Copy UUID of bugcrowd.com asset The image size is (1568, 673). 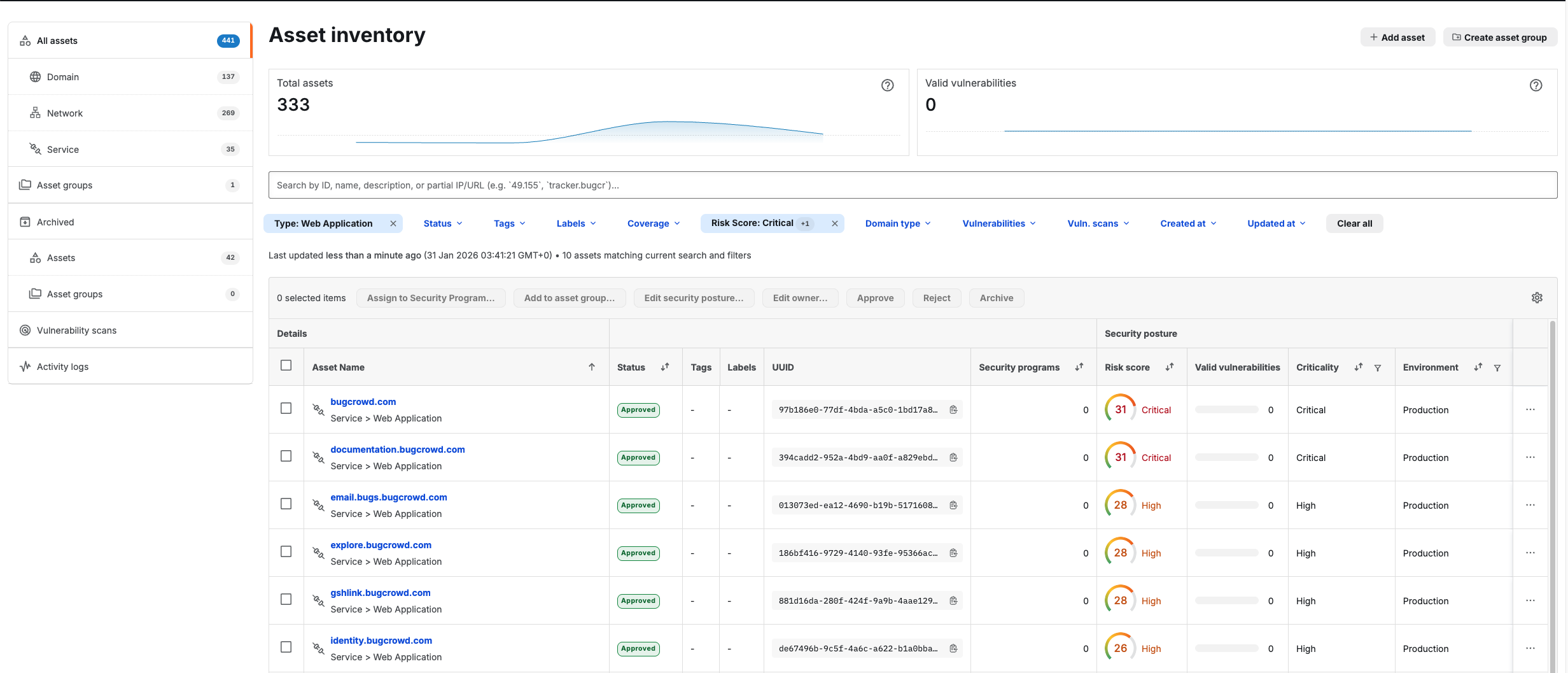(953, 410)
